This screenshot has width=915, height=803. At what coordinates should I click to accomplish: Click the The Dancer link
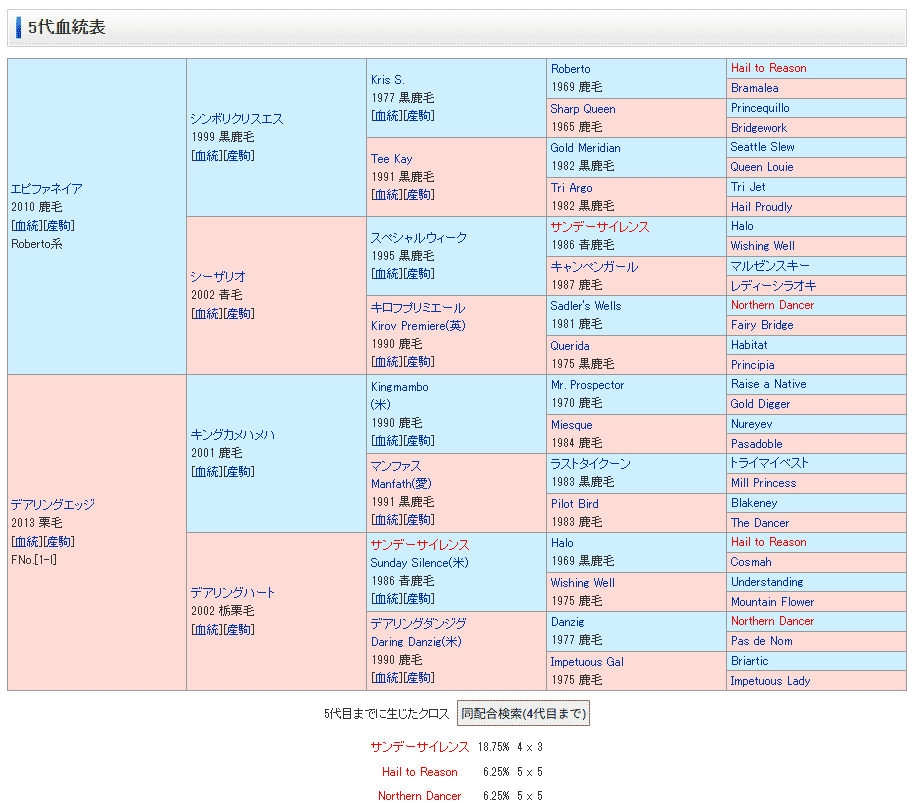(x=760, y=523)
